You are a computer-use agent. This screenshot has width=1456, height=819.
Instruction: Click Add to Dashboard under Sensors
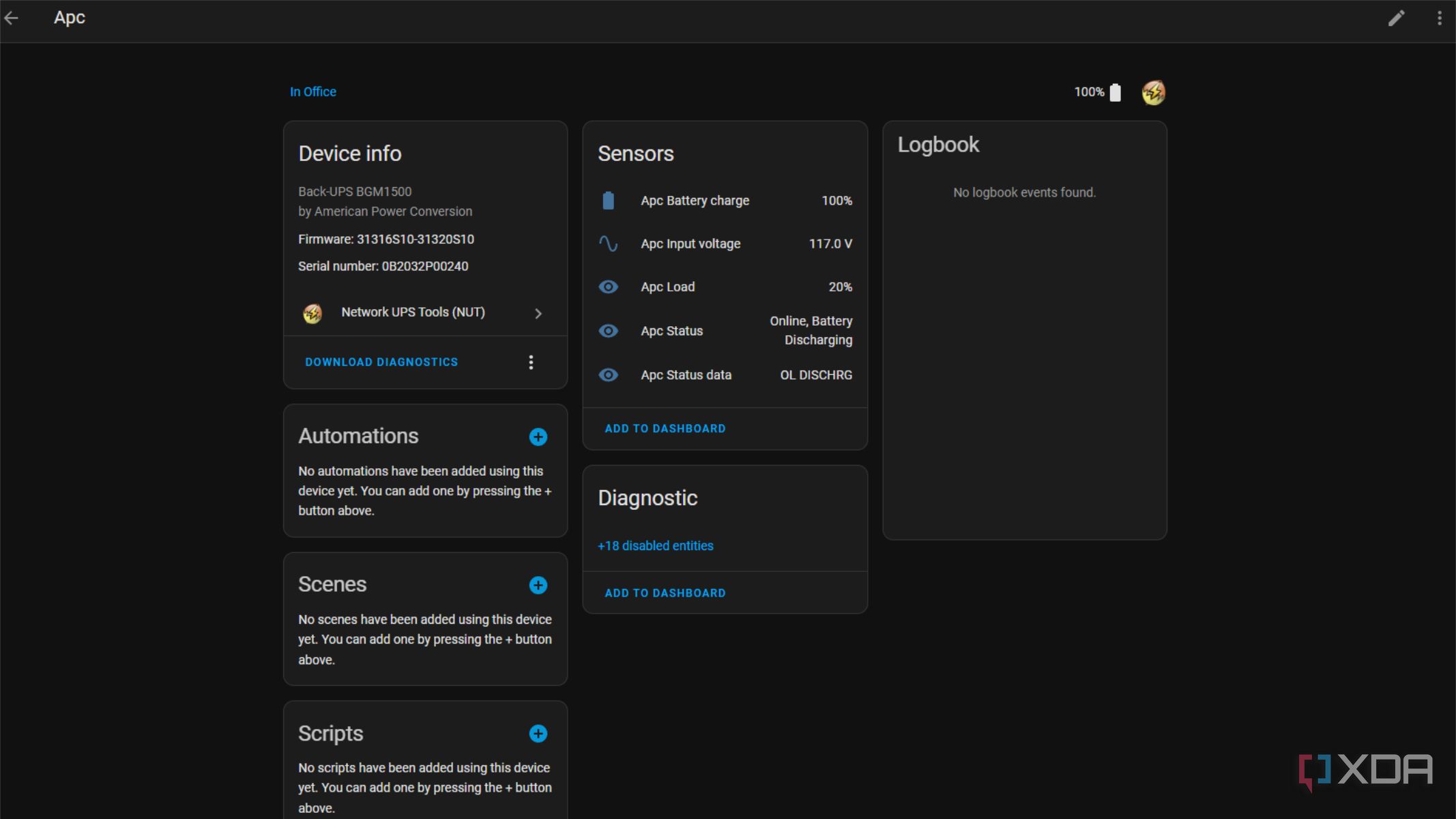pyautogui.click(x=665, y=428)
